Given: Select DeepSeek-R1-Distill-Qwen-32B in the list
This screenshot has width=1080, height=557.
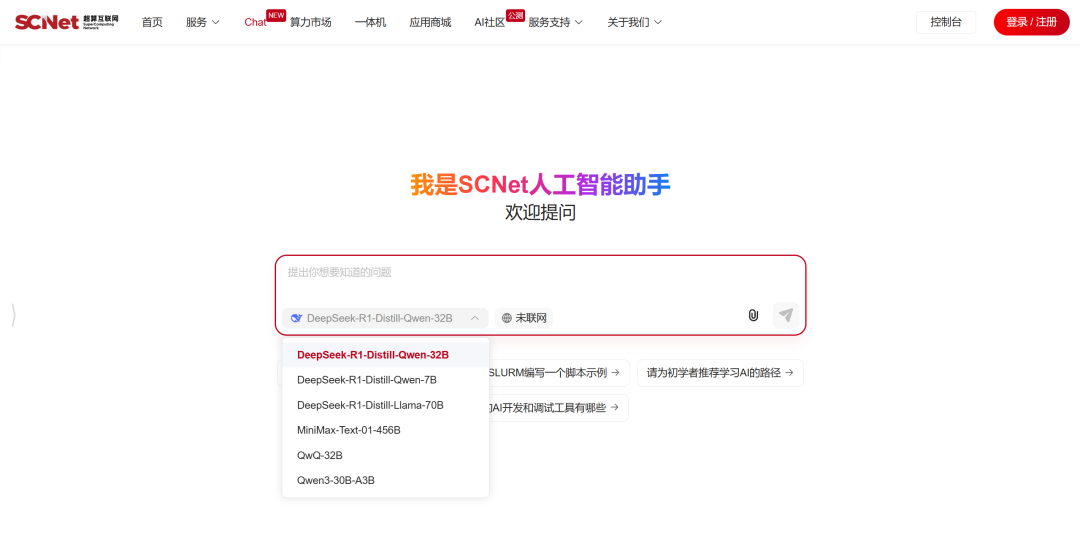Looking at the screenshot, I should coord(386,355).
